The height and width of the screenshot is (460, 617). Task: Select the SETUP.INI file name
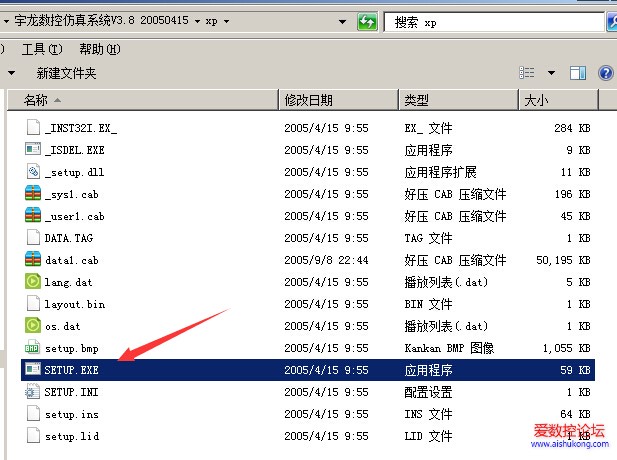72,392
